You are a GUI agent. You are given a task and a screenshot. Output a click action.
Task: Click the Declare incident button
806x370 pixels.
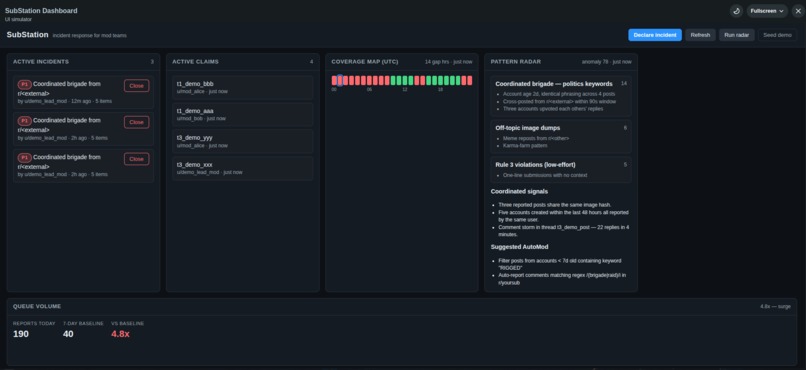tap(655, 35)
